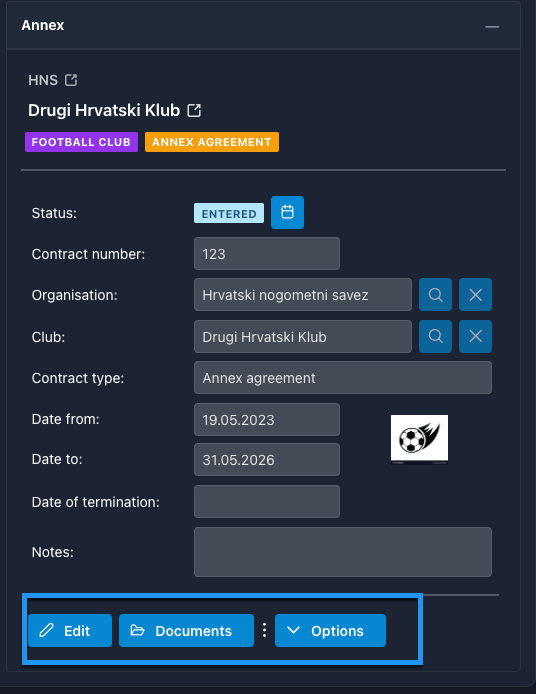Click the Edit button
Image resolution: width=536 pixels, height=694 pixels.
tap(70, 630)
